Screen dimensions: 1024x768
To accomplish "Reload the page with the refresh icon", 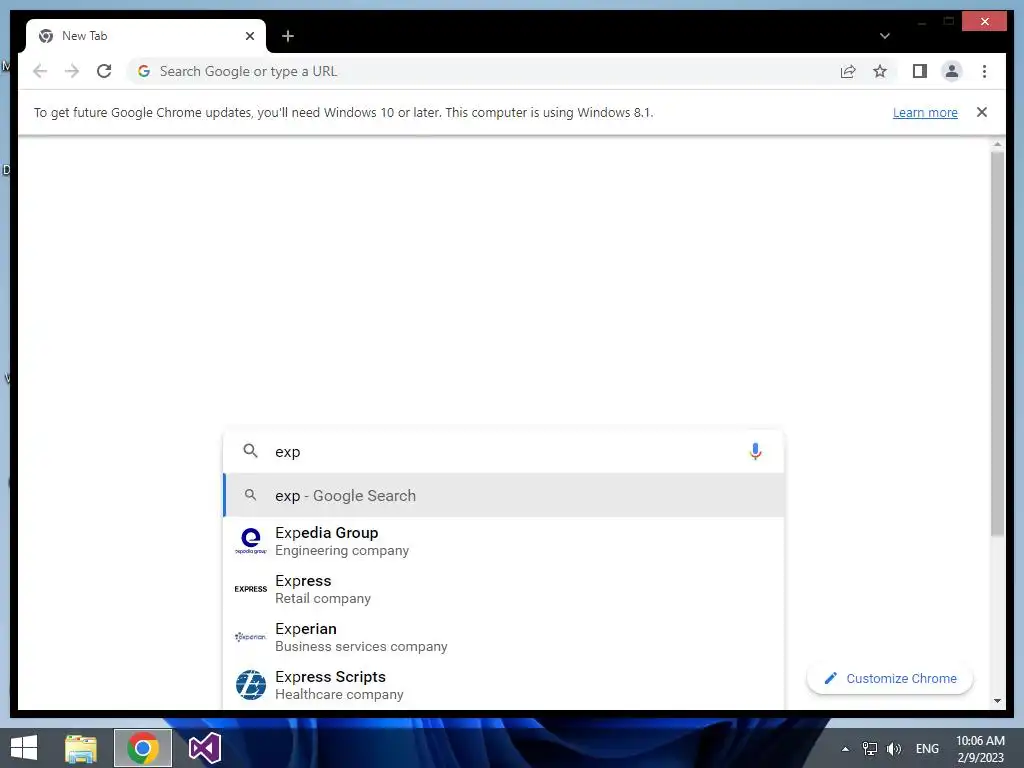I will point(104,71).
